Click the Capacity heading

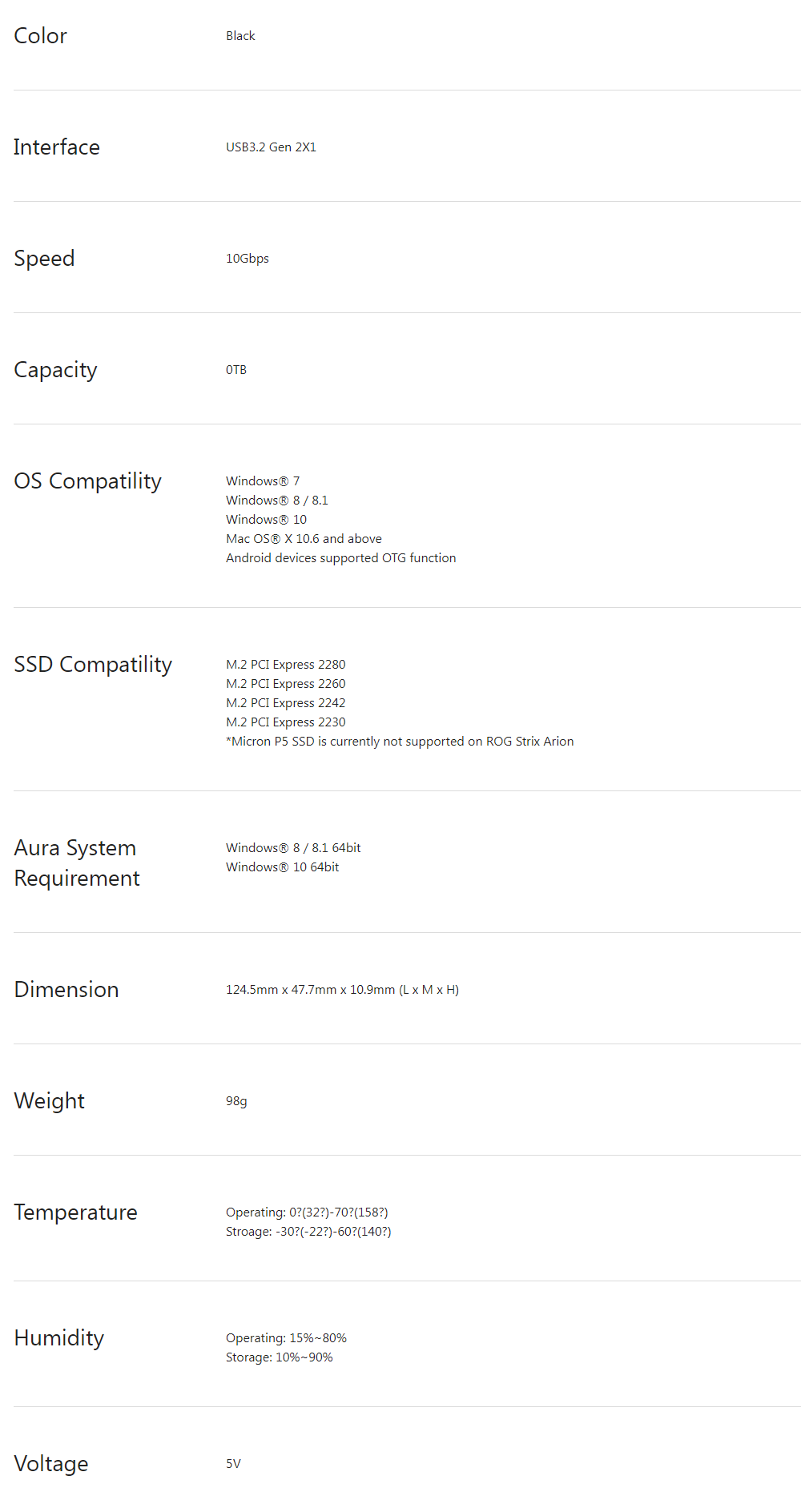click(x=55, y=370)
